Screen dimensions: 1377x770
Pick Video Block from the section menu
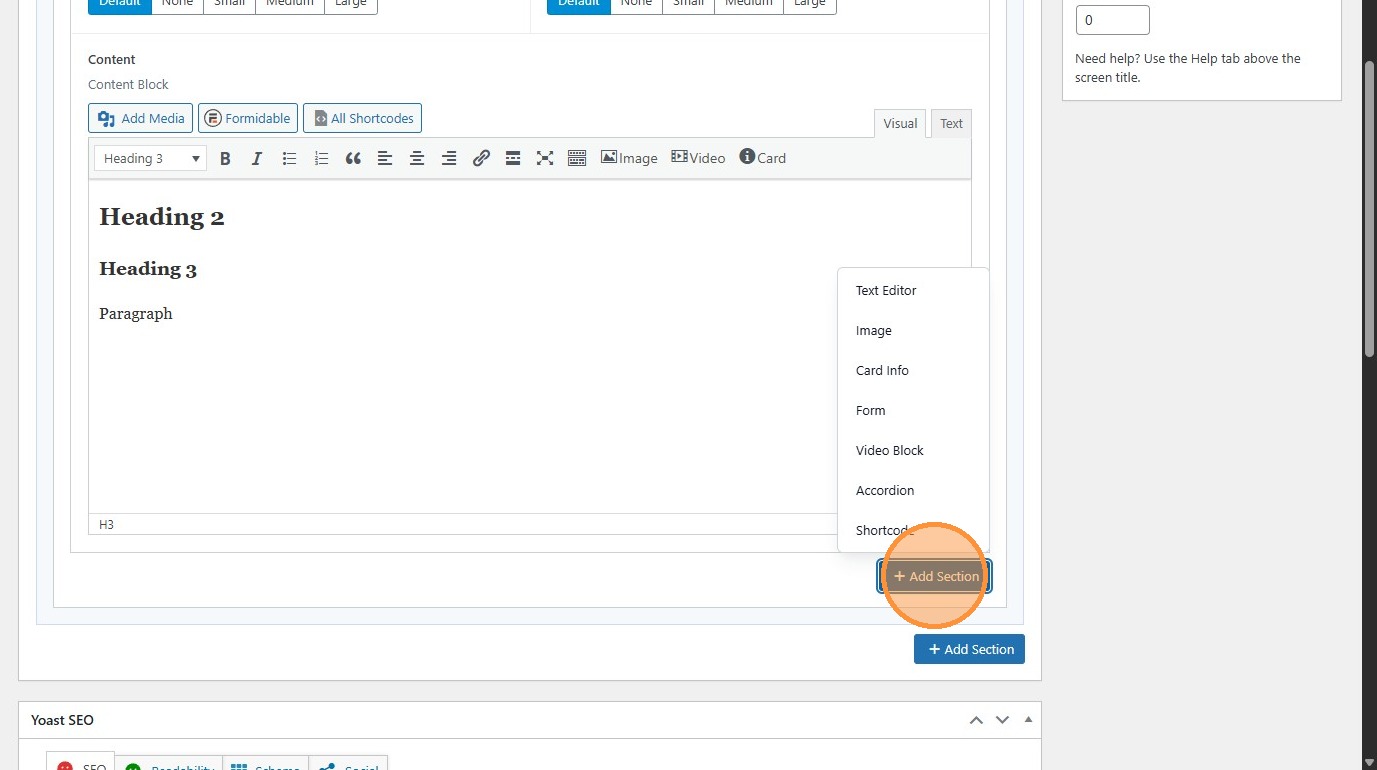point(913,450)
